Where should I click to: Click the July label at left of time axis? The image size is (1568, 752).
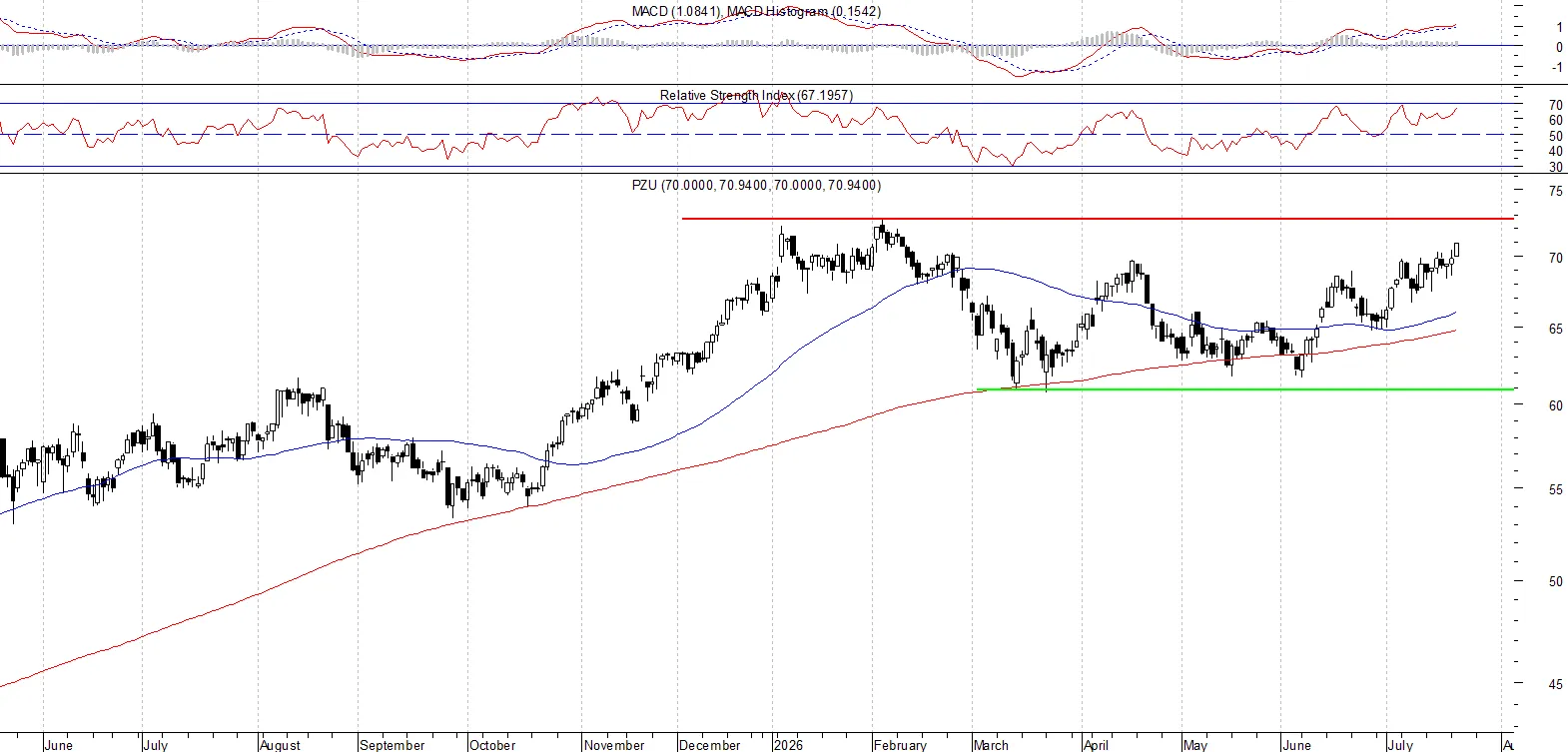point(156,745)
